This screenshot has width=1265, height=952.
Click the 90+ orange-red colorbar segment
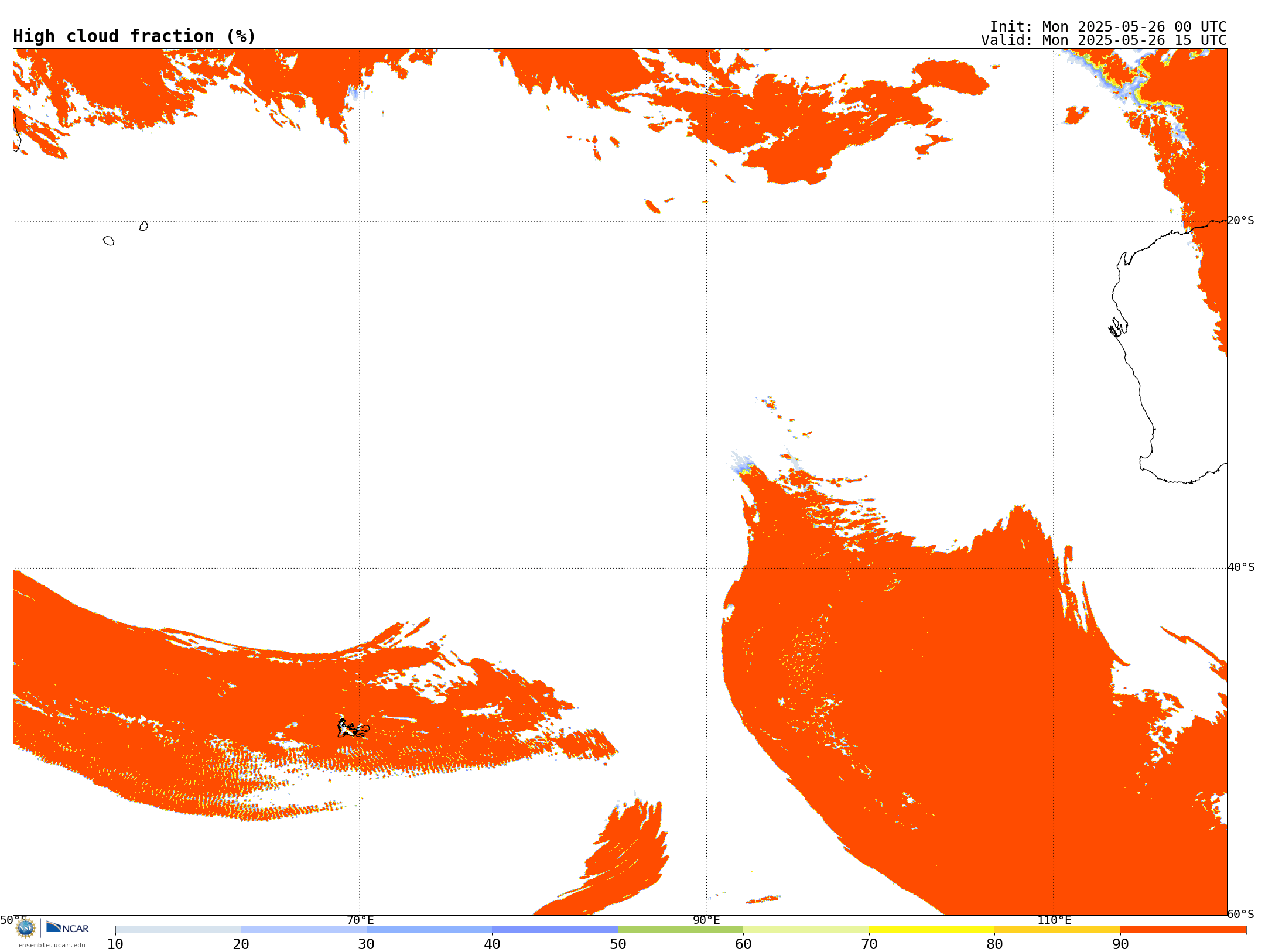(x=1183, y=930)
